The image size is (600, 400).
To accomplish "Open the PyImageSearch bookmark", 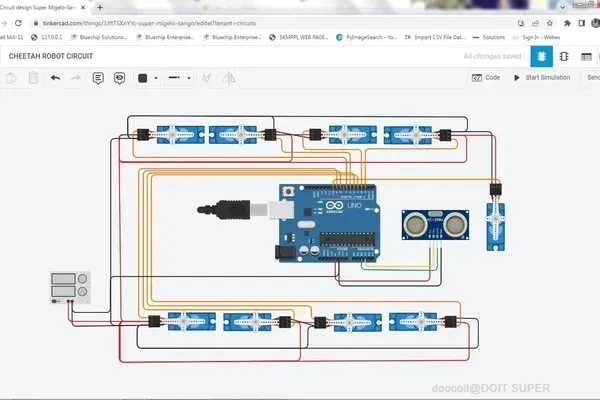I will [x=367, y=37].
